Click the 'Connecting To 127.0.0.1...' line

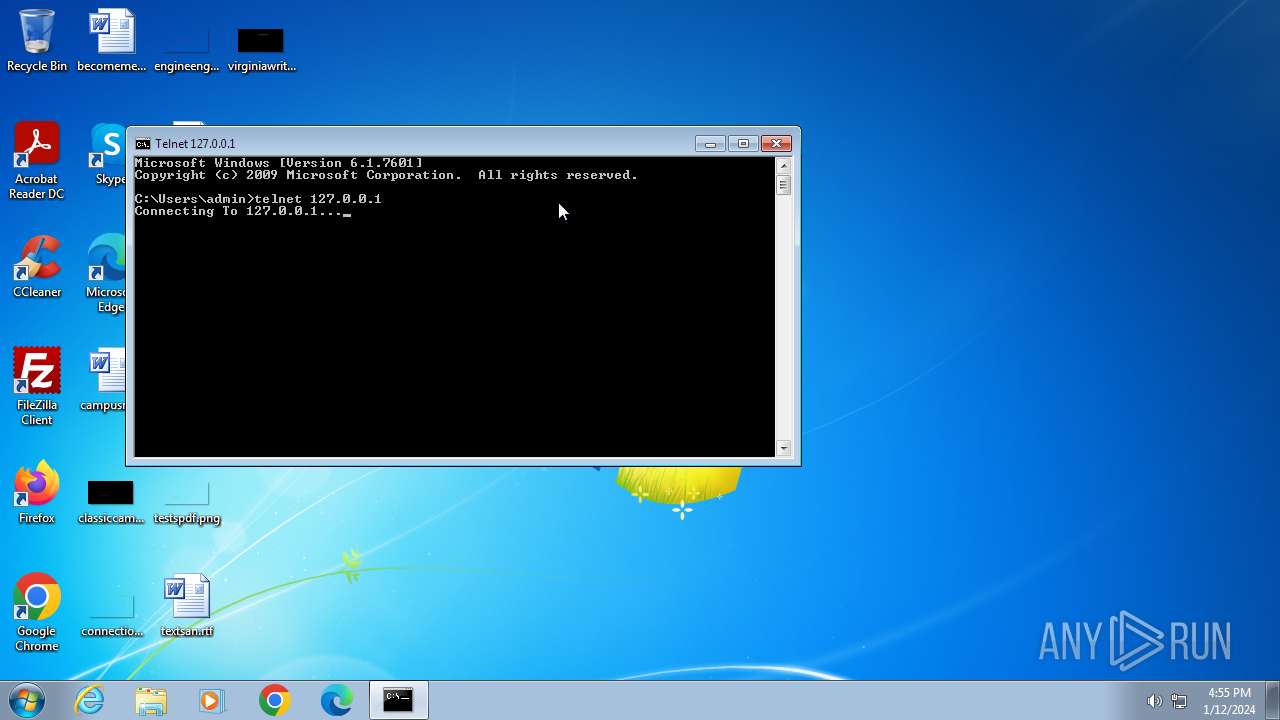click(239, 211)
